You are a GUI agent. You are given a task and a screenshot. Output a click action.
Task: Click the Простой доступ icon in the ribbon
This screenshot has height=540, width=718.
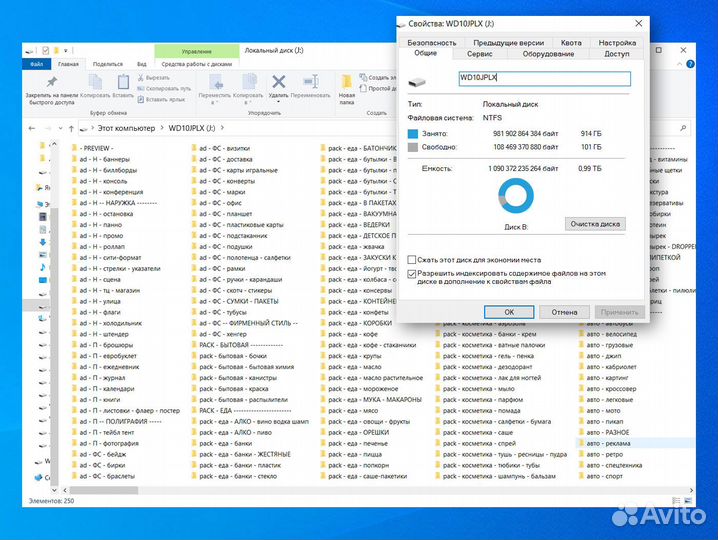(x=363, y=88)
